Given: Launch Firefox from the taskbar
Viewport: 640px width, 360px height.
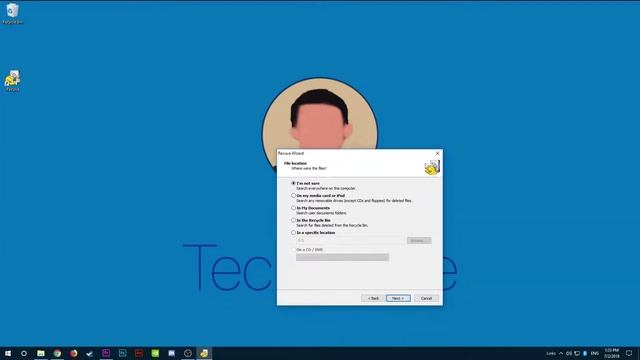Looking at the screenshot, I should [x=73, y=353].
